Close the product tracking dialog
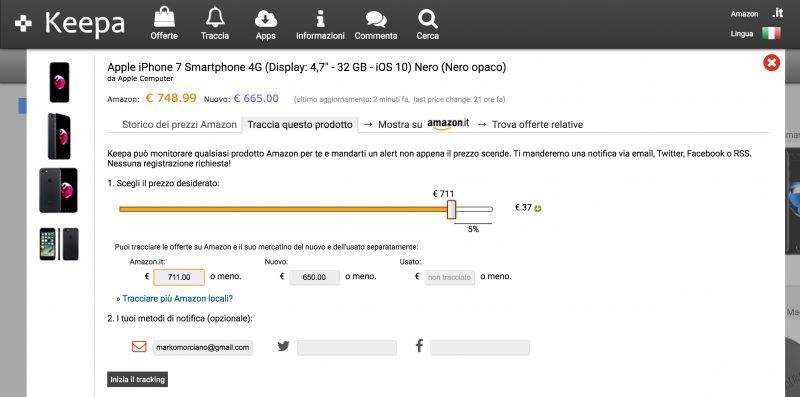Viewport: 800px width, 397px height. click(x=771, y=63)
